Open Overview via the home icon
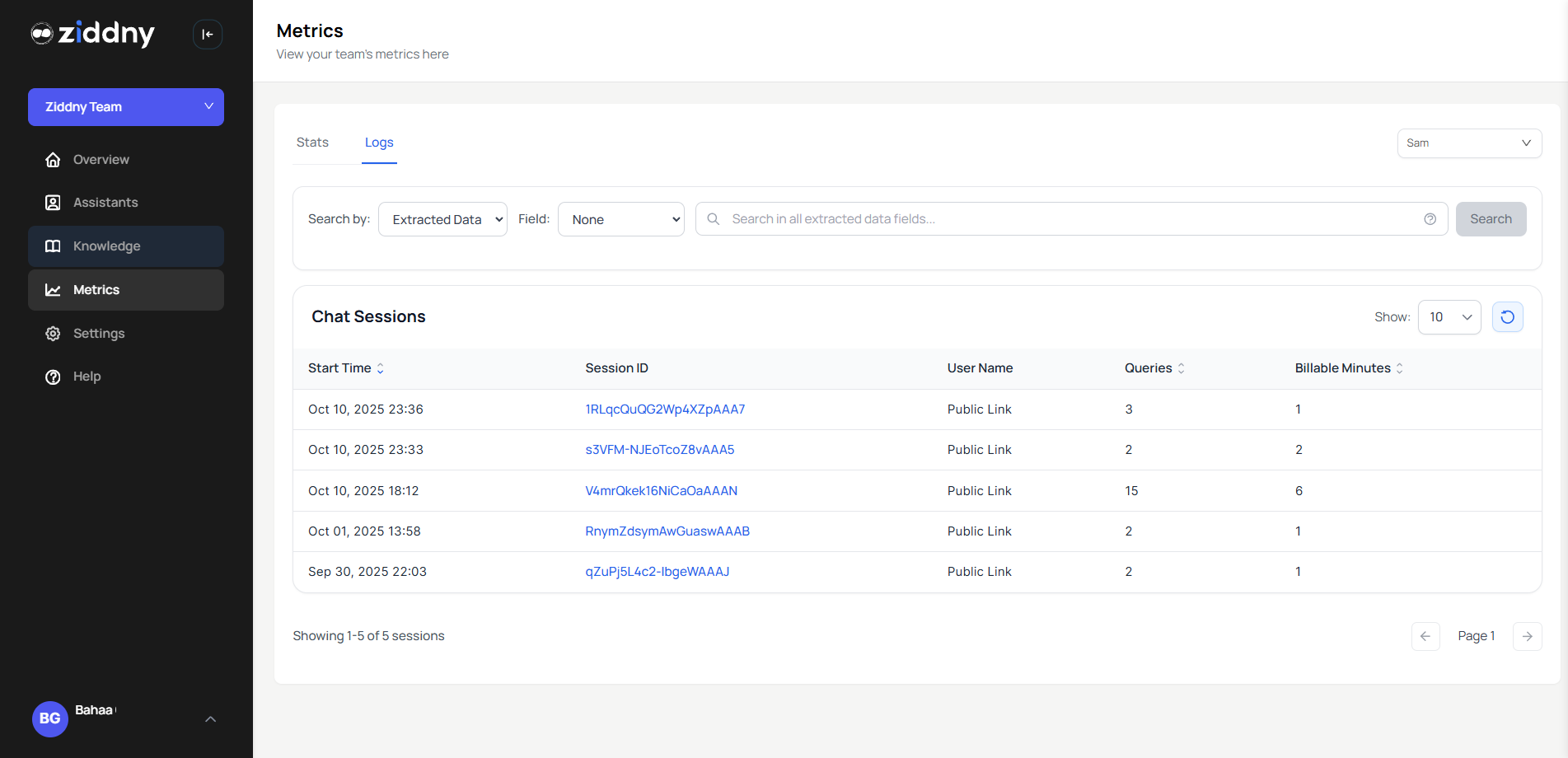Screen dimensions: 1568x758 (53, 159)
